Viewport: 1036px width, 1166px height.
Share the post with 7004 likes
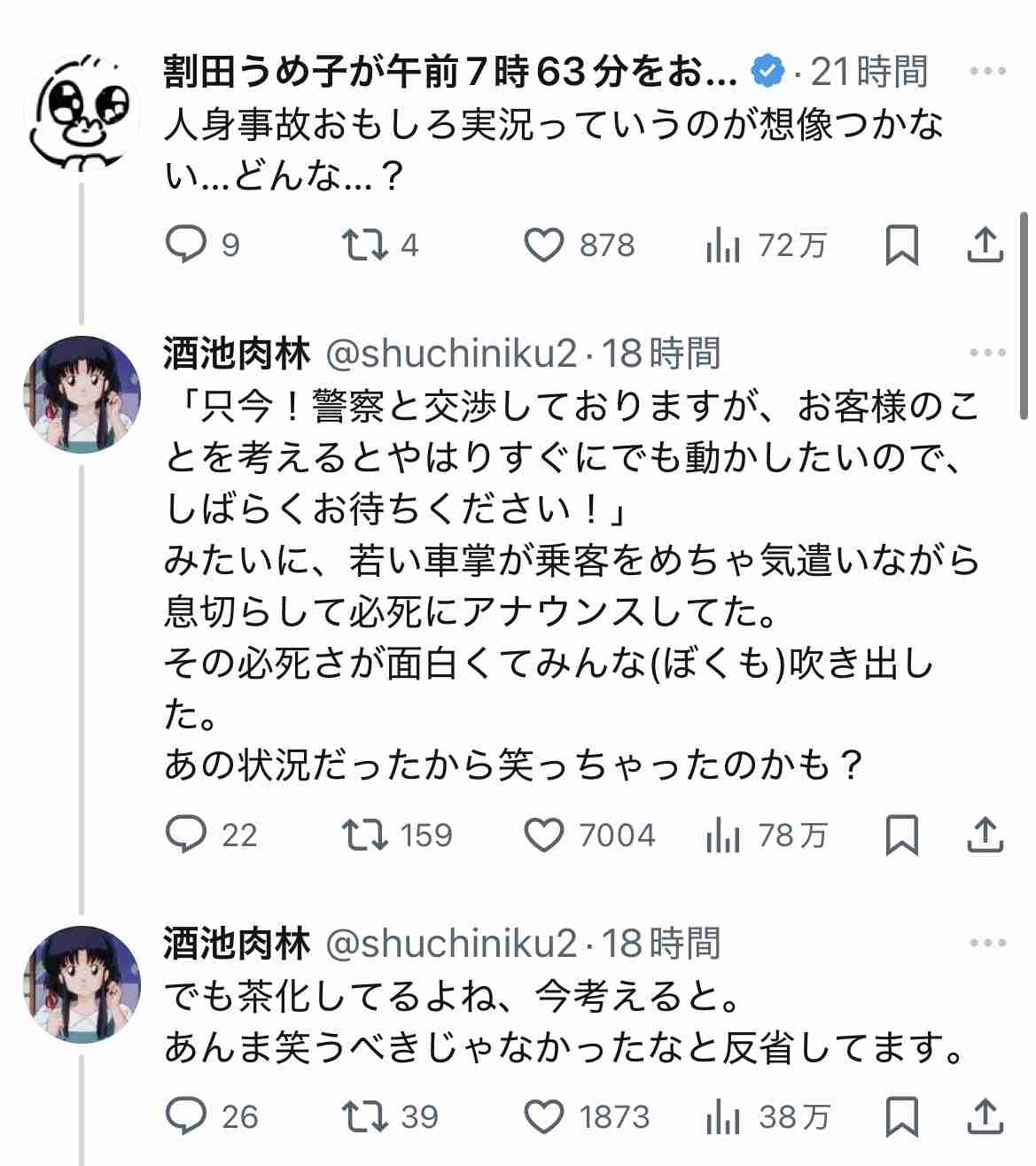[x=985, y=835]
